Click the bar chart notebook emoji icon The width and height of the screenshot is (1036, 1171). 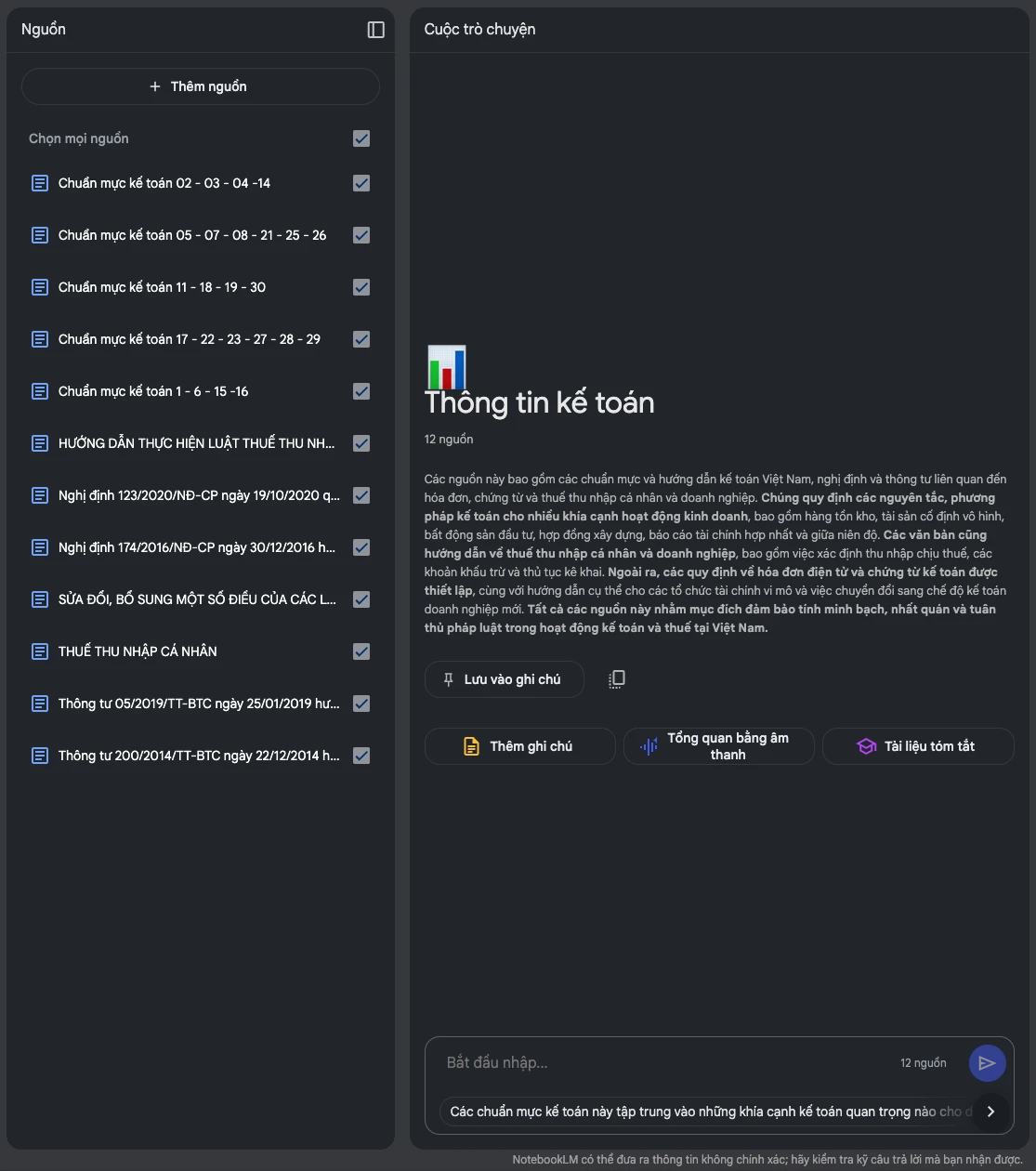(446, 367)
